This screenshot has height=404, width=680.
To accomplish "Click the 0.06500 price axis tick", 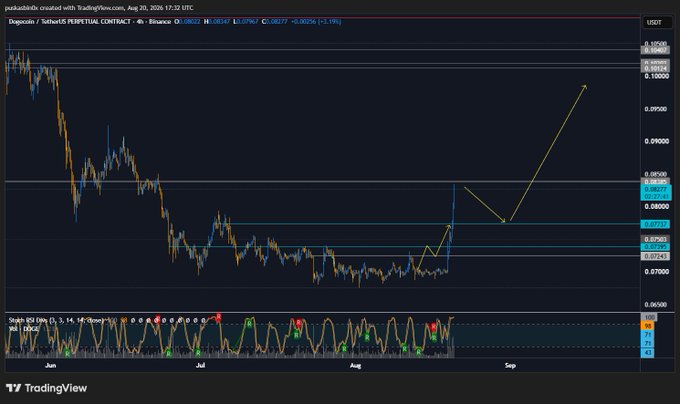I will pos(656,304).
